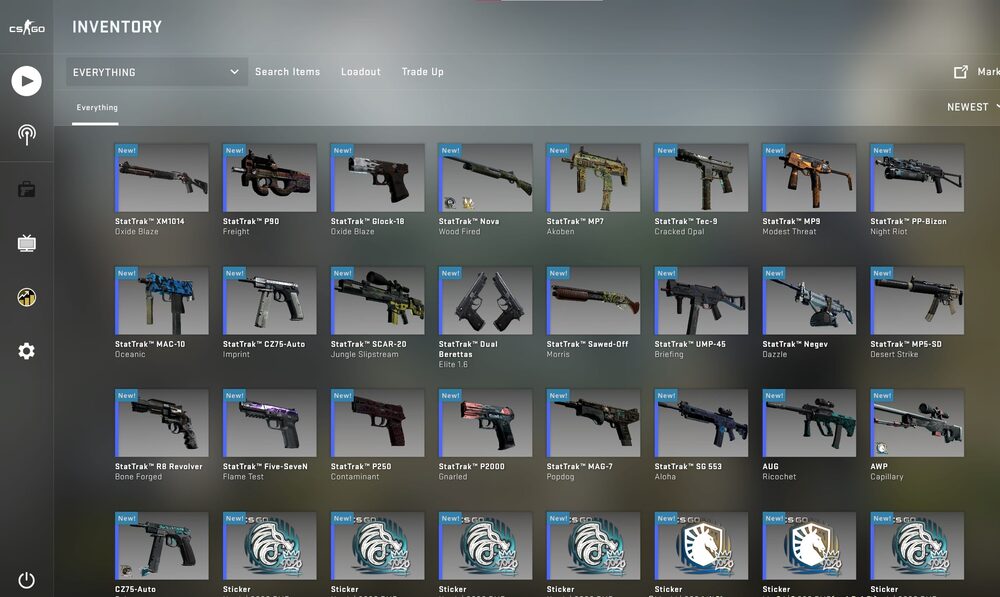Click Search Items

point(288,71)
